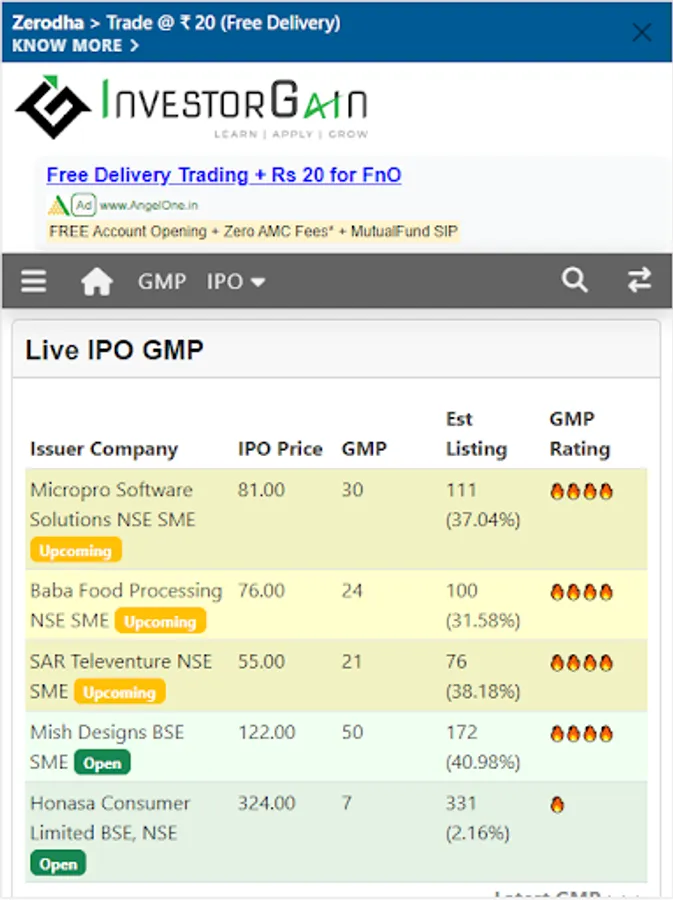Screen dimensions: 673x900
Task: Click Open badge for Honasa Consumer
Action: (x=58, y=864)
